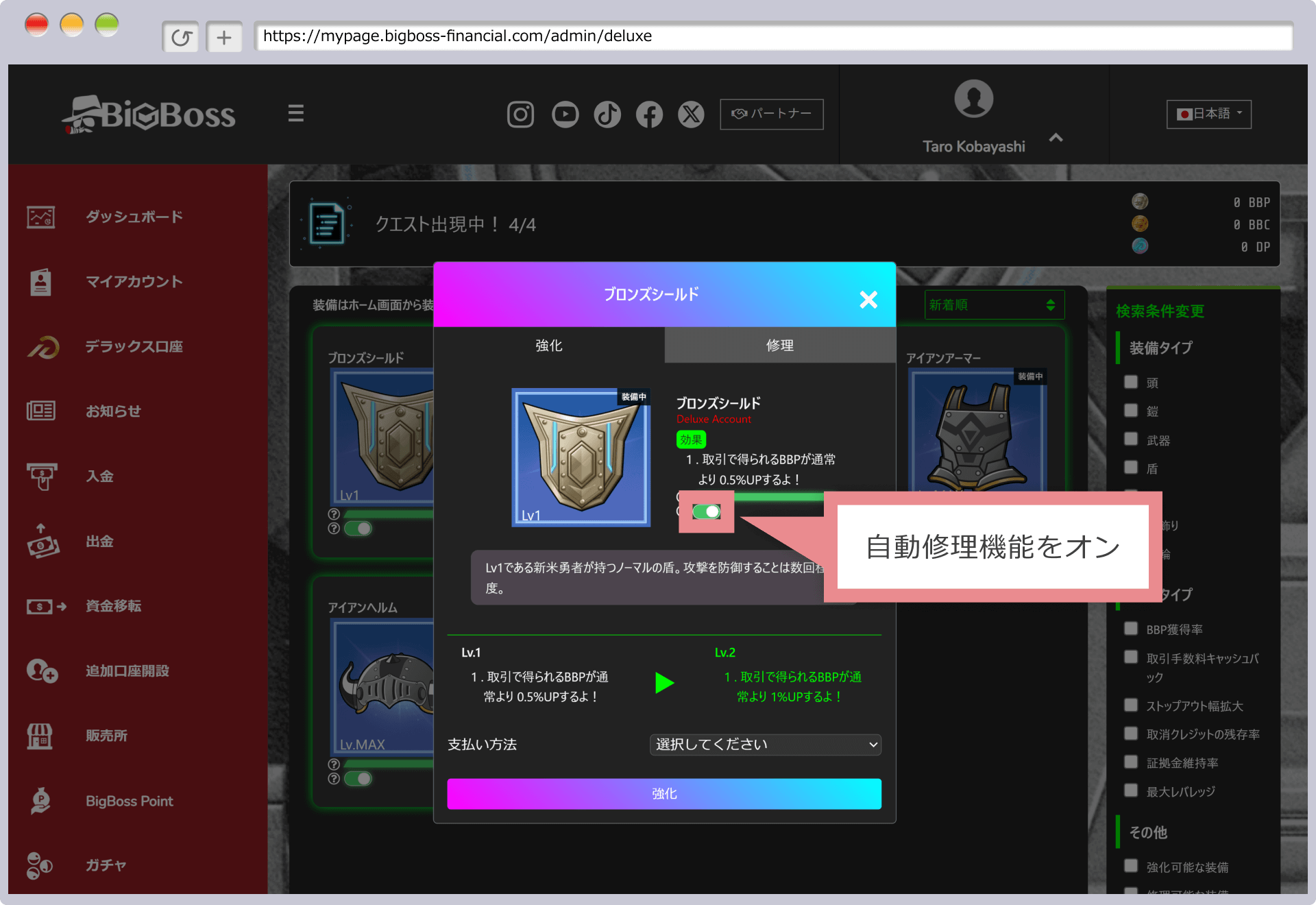Click the TikTok icon
Viewport: 1316px width, 905px height.
tap(607, 114)
